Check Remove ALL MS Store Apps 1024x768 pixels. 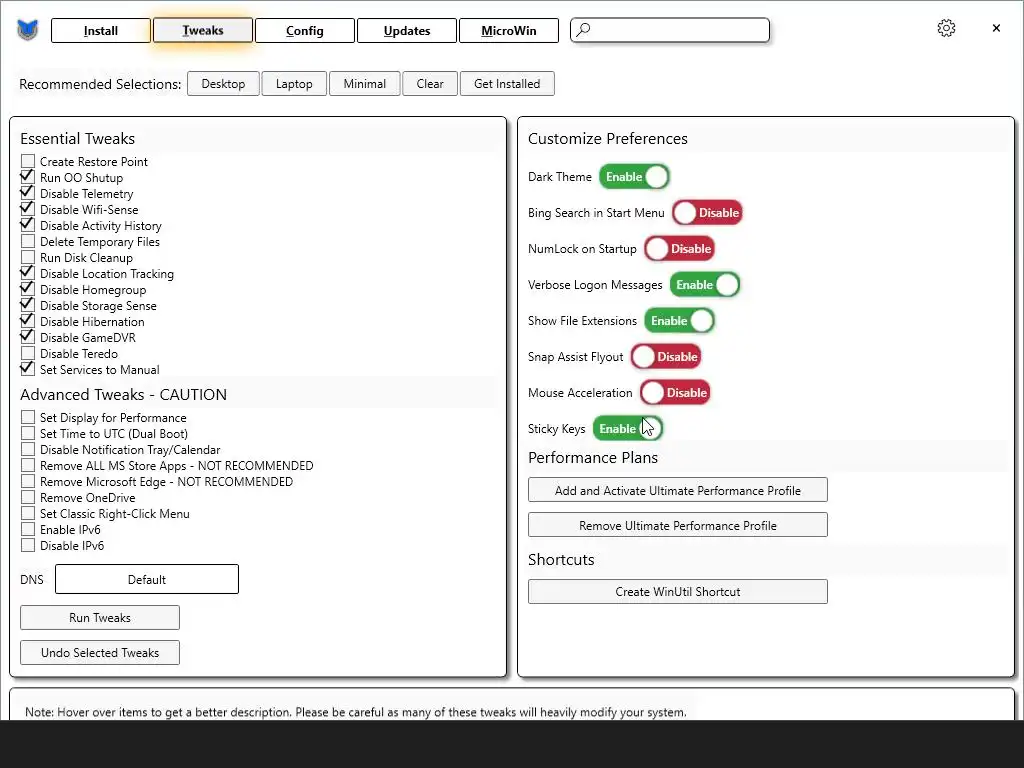(27, 465)
